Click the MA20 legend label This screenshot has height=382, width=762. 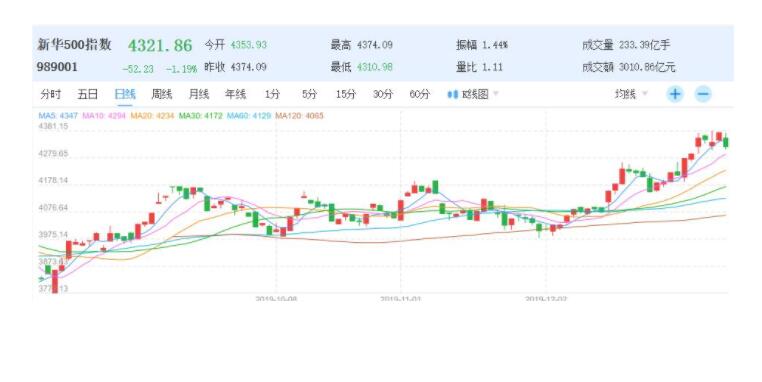click(153, 116)
